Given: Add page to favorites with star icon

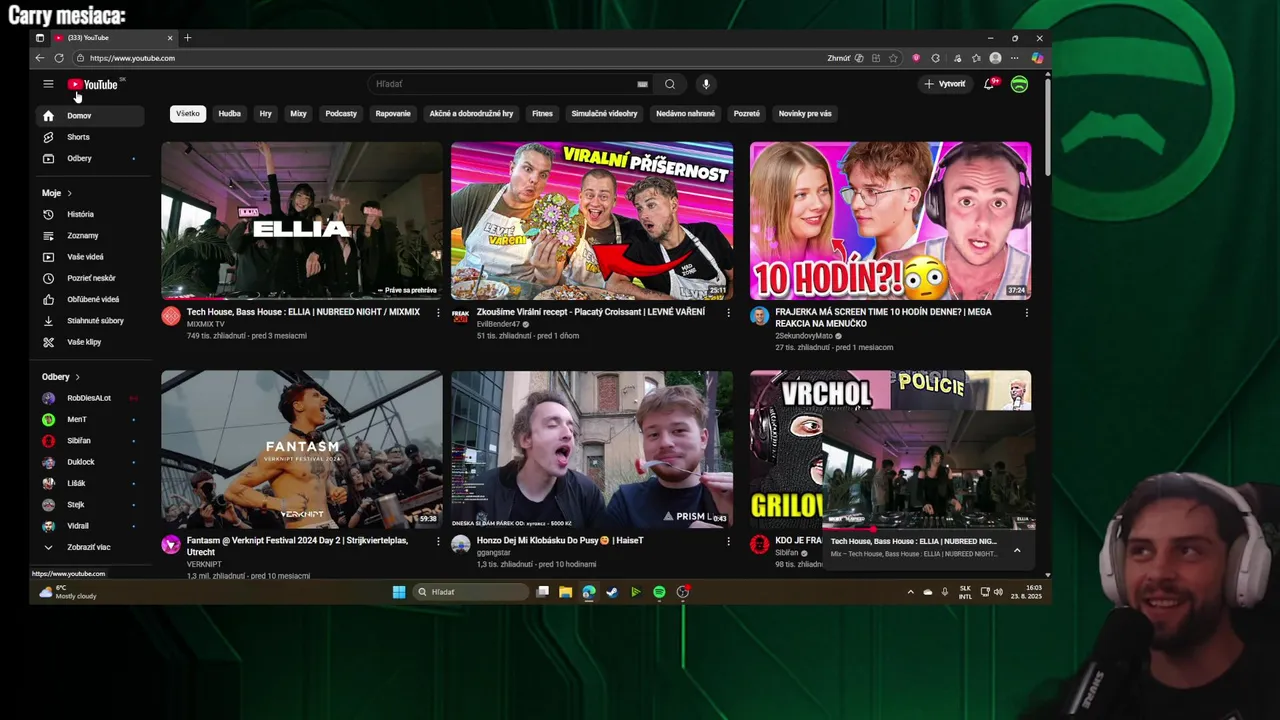Looking at the screenshot, I should (x=893, y=58).
